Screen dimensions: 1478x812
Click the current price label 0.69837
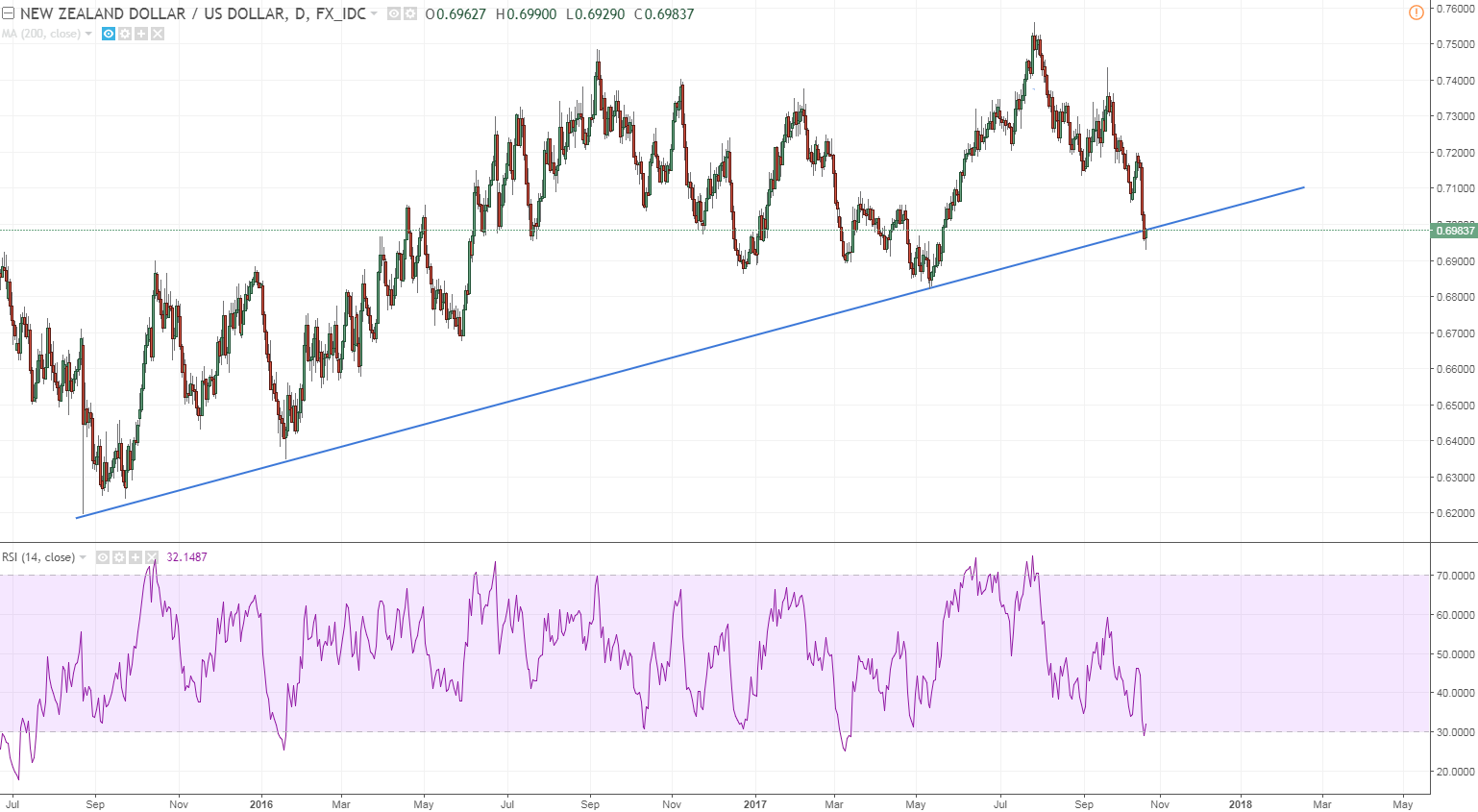tap(1455, 231)
